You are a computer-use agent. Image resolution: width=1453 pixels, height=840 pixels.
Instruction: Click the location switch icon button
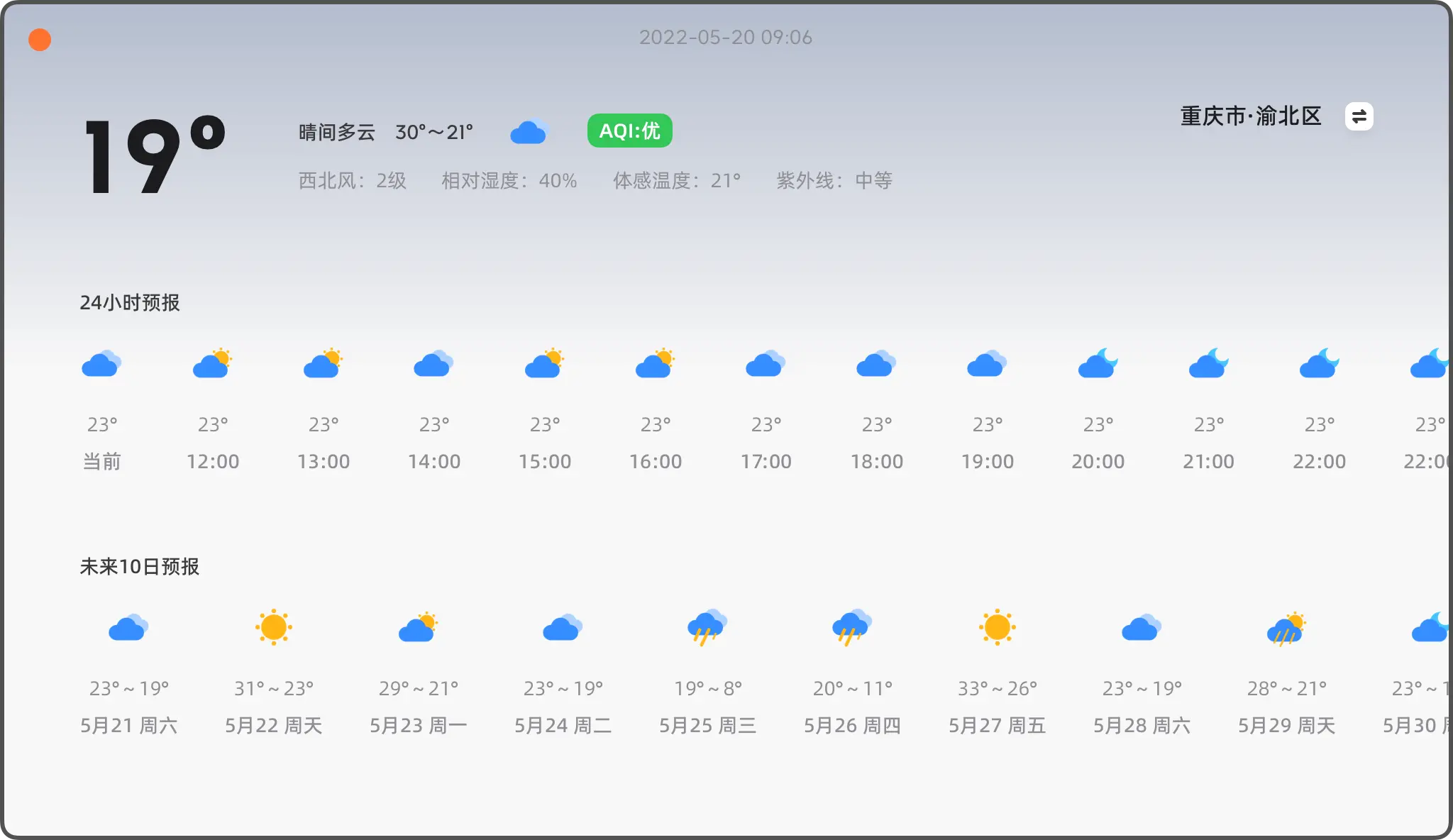click(1359, 116)
